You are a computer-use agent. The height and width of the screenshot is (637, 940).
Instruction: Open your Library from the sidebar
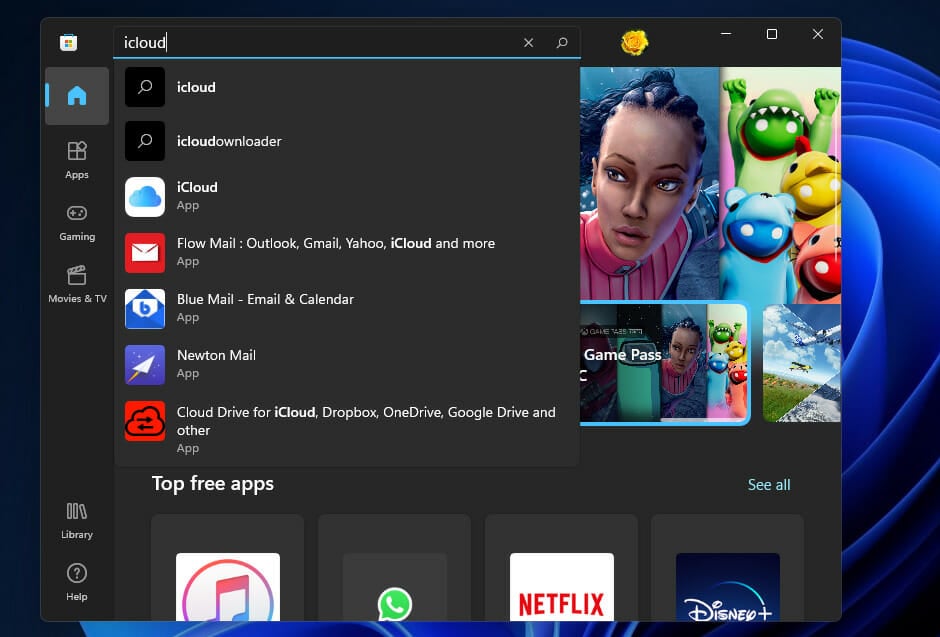point(77,520)
